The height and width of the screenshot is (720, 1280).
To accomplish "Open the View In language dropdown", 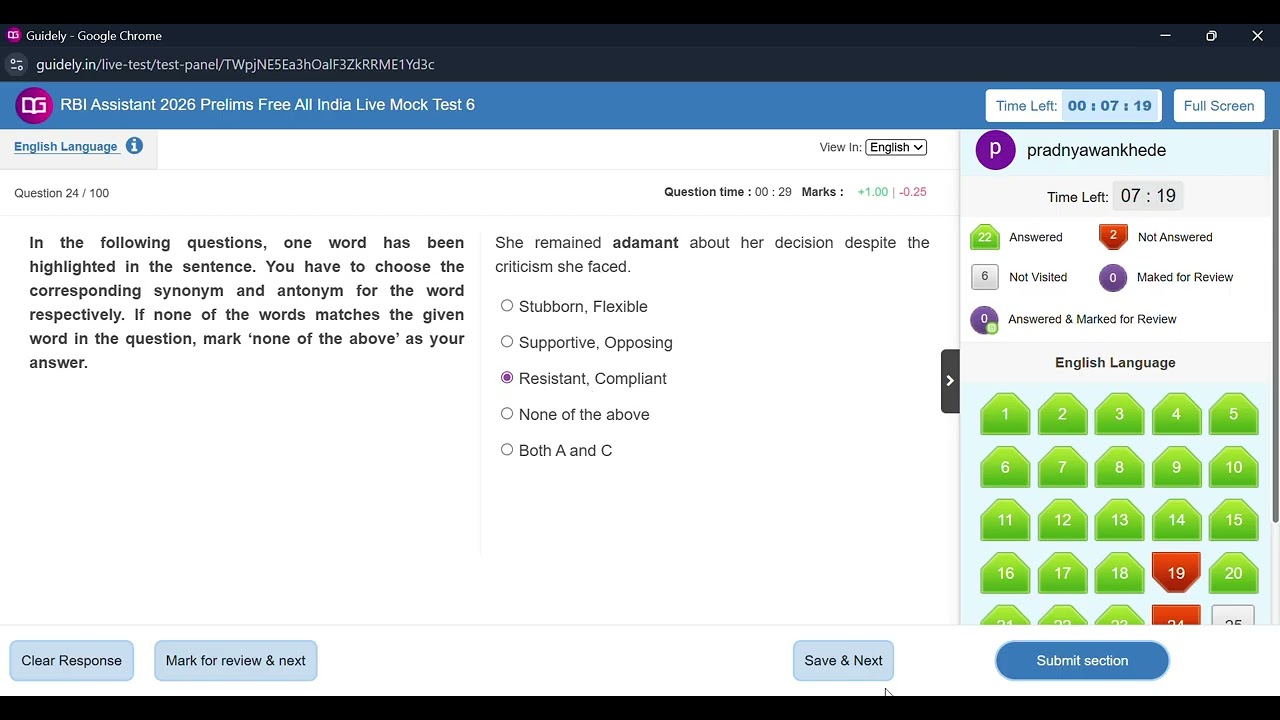I will 896,147.
